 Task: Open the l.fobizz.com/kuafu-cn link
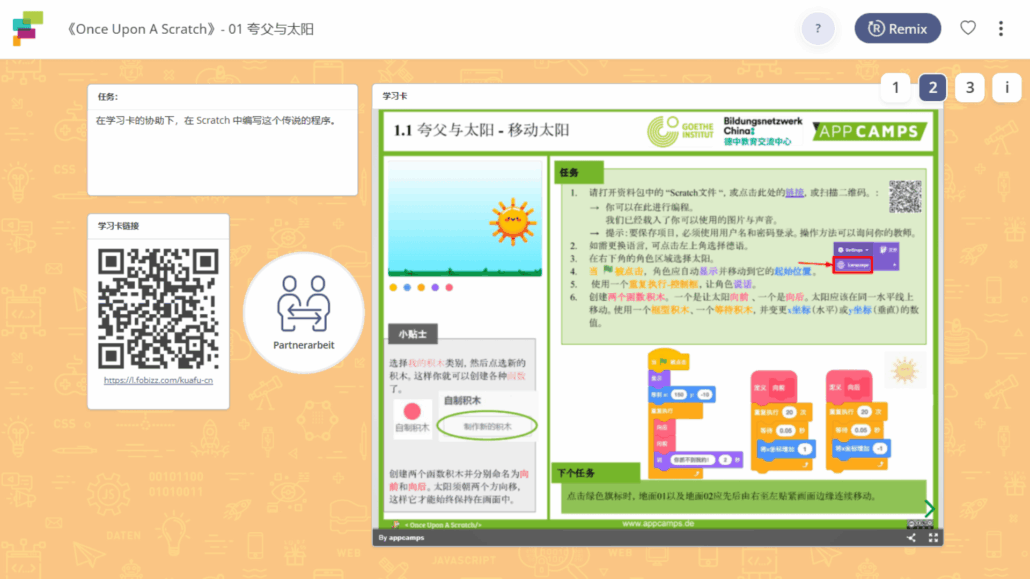158,380
